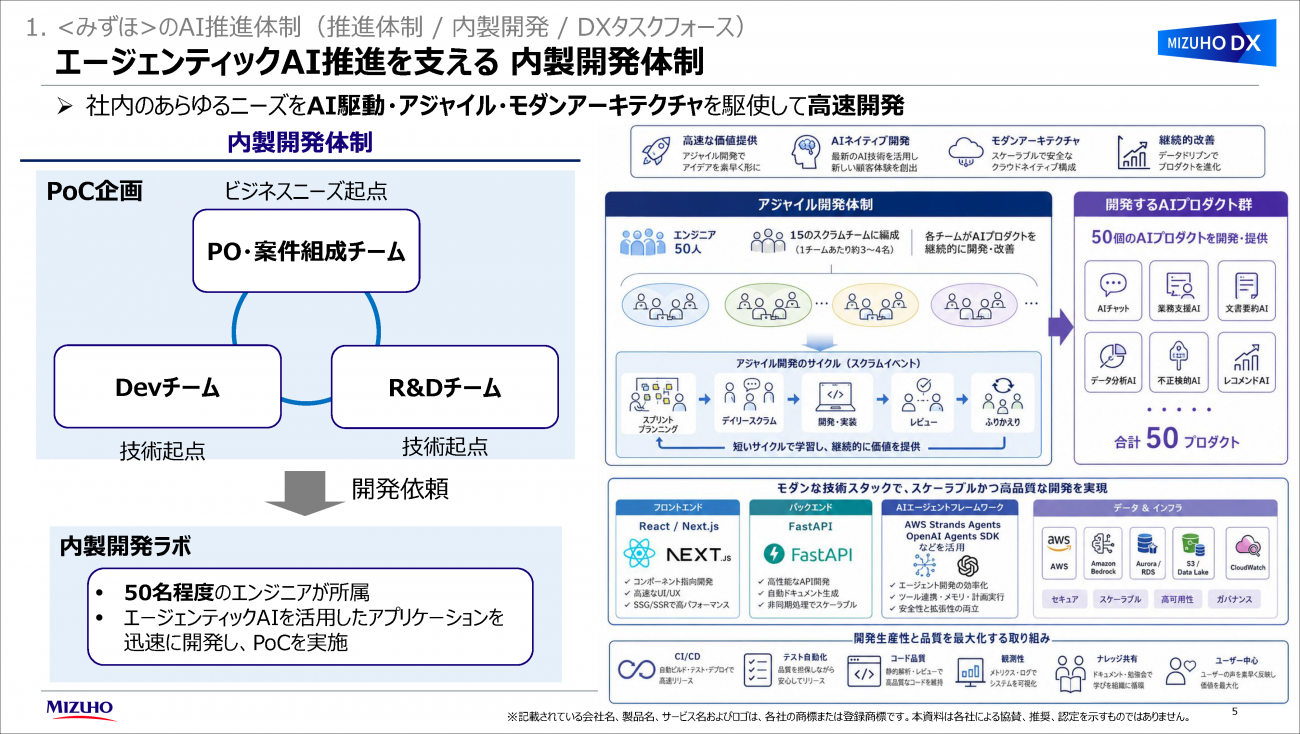Click the AIエージェントフレームワーク column header

(x=952, y=507)
